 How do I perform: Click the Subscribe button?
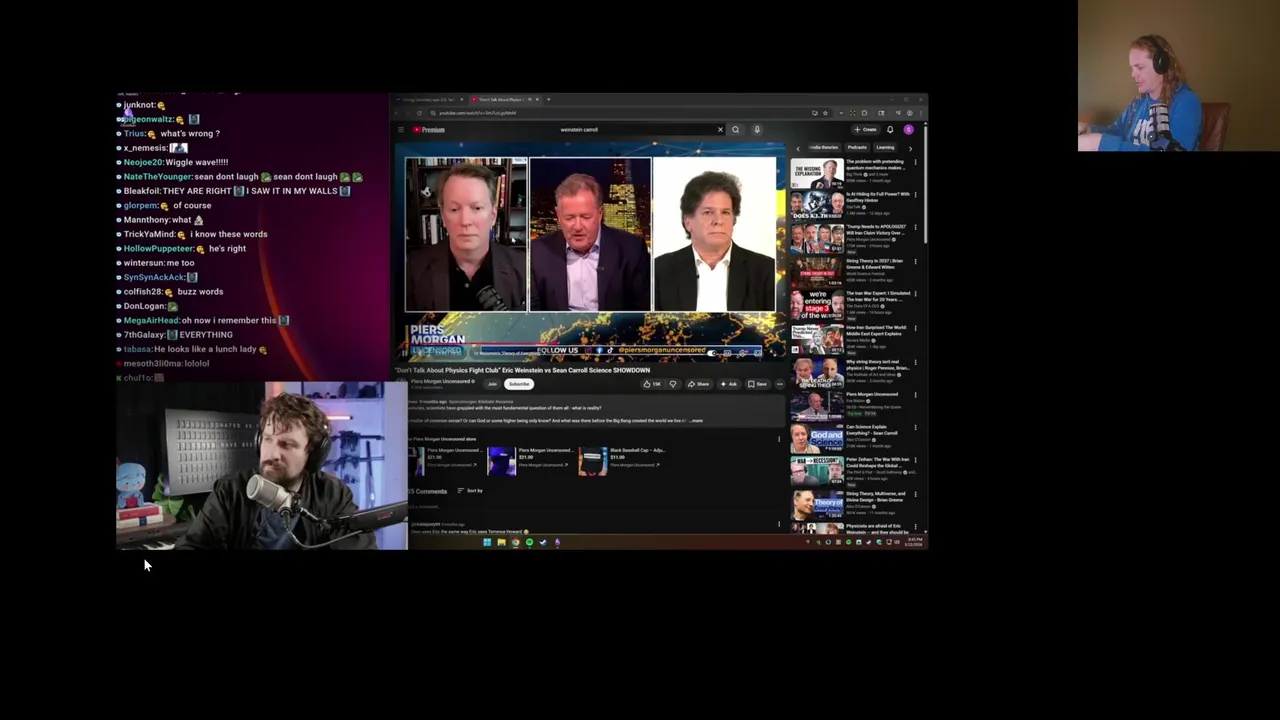tap(519, 384)
